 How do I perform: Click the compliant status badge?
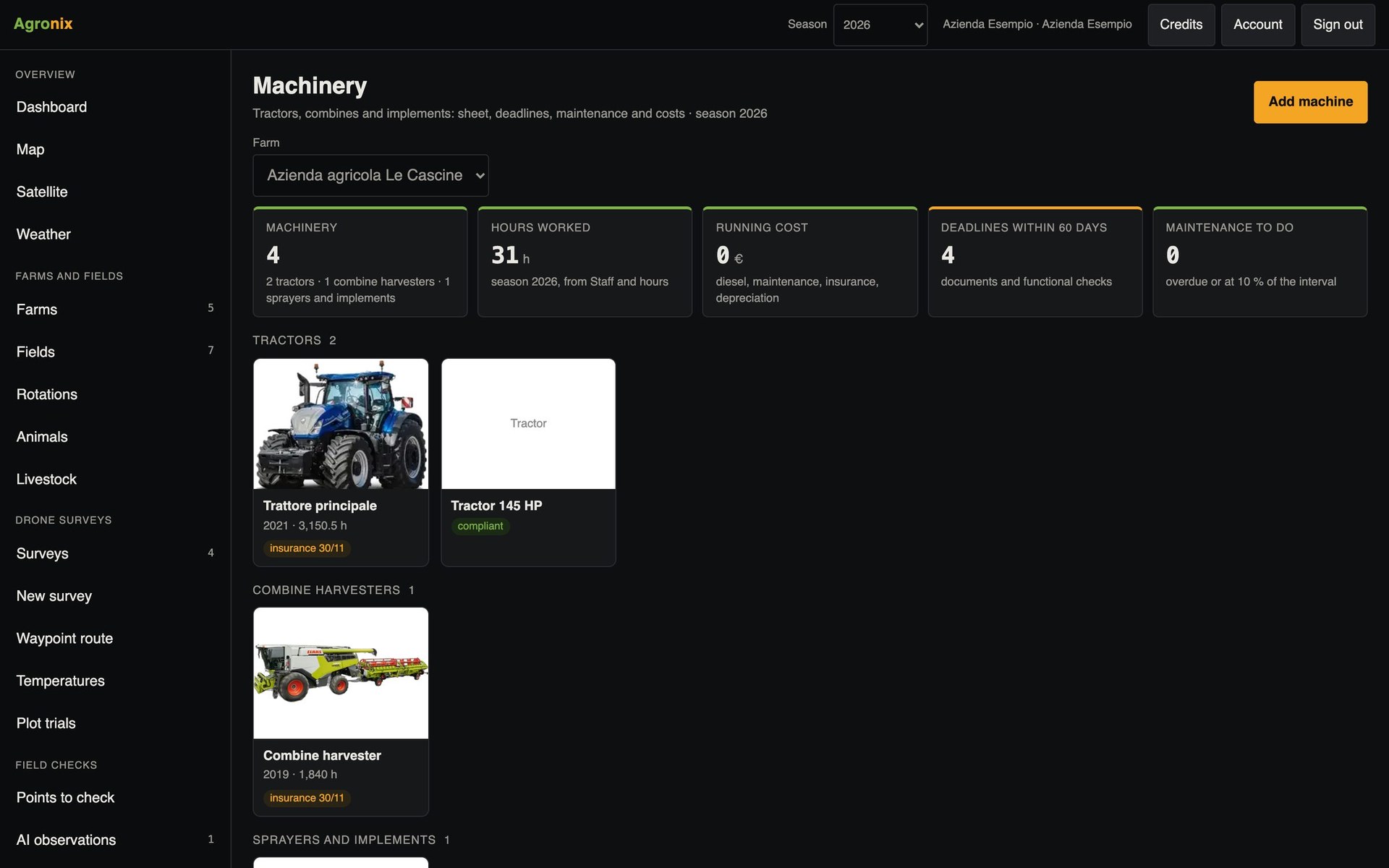(x=480, y=526)
